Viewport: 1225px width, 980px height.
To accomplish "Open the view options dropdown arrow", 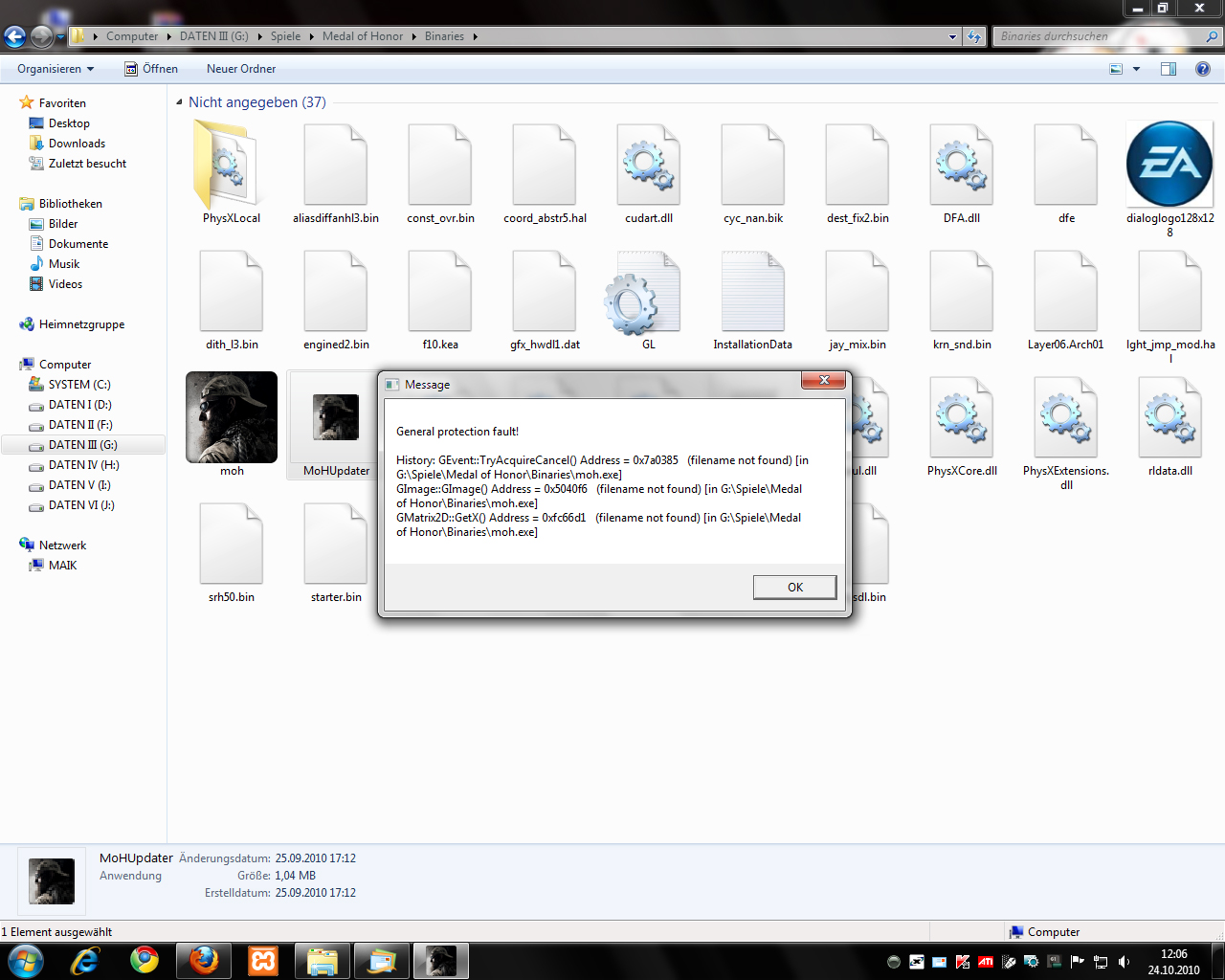I will [x=1136, y=69].
